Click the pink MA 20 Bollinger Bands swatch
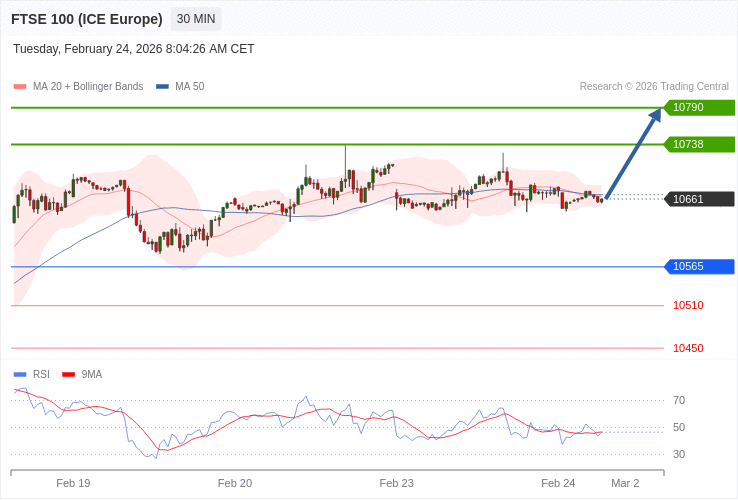This screenshot has width=738, height=500. click(x=20, y=87)
